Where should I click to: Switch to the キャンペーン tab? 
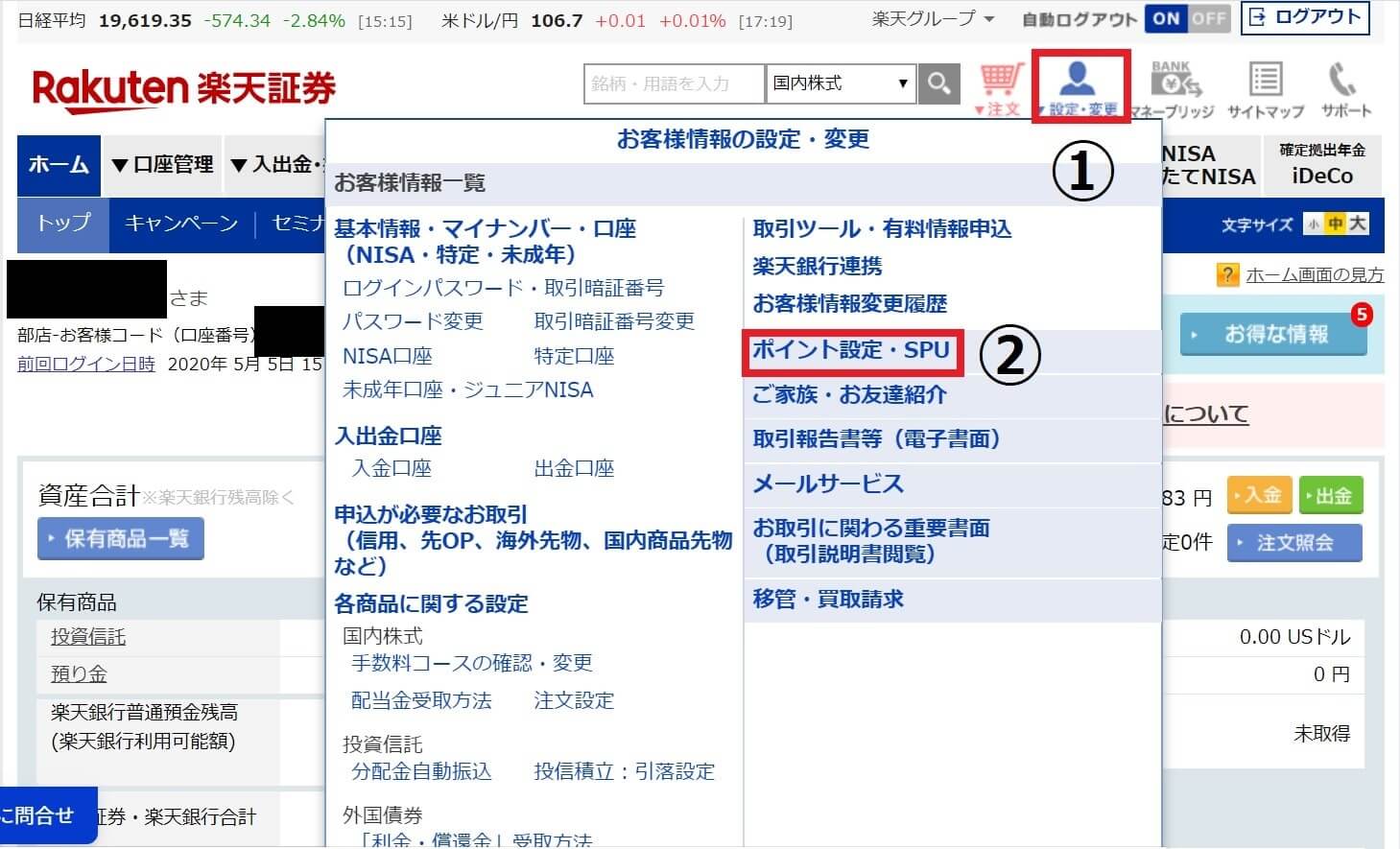pyautogui.click(x=181, y=224)
